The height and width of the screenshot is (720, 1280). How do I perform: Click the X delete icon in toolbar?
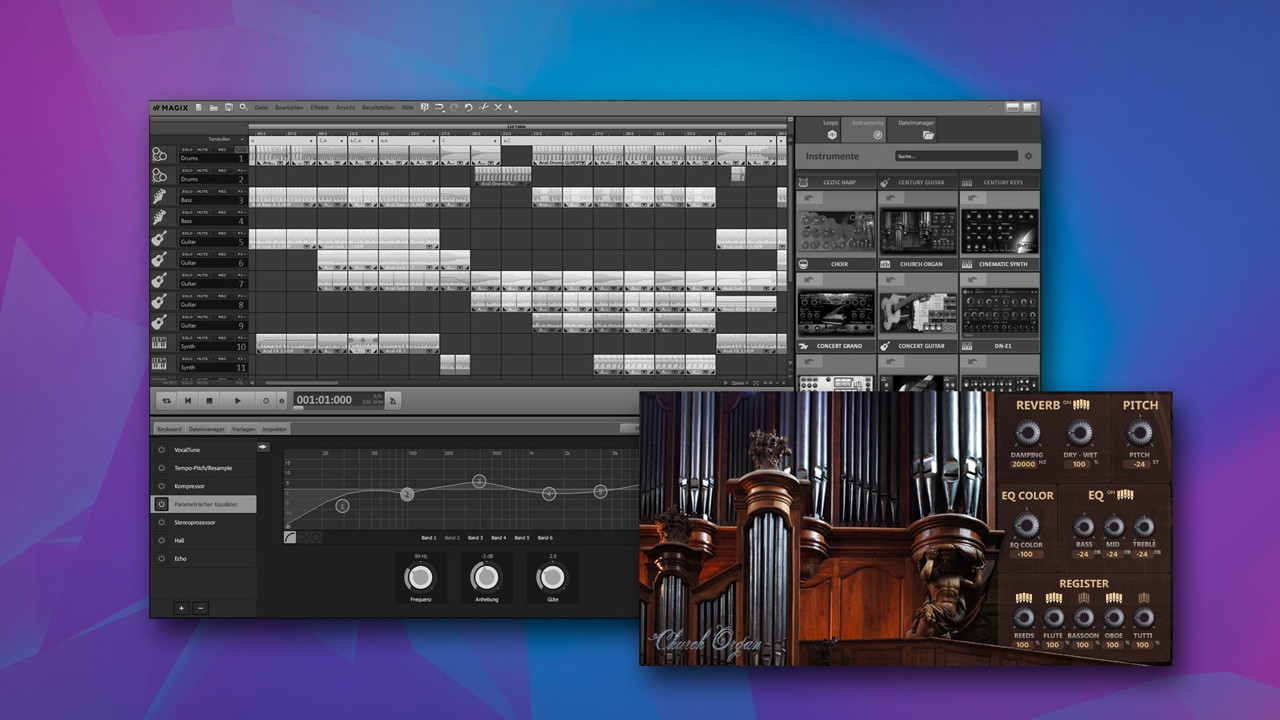pos(498,107)
